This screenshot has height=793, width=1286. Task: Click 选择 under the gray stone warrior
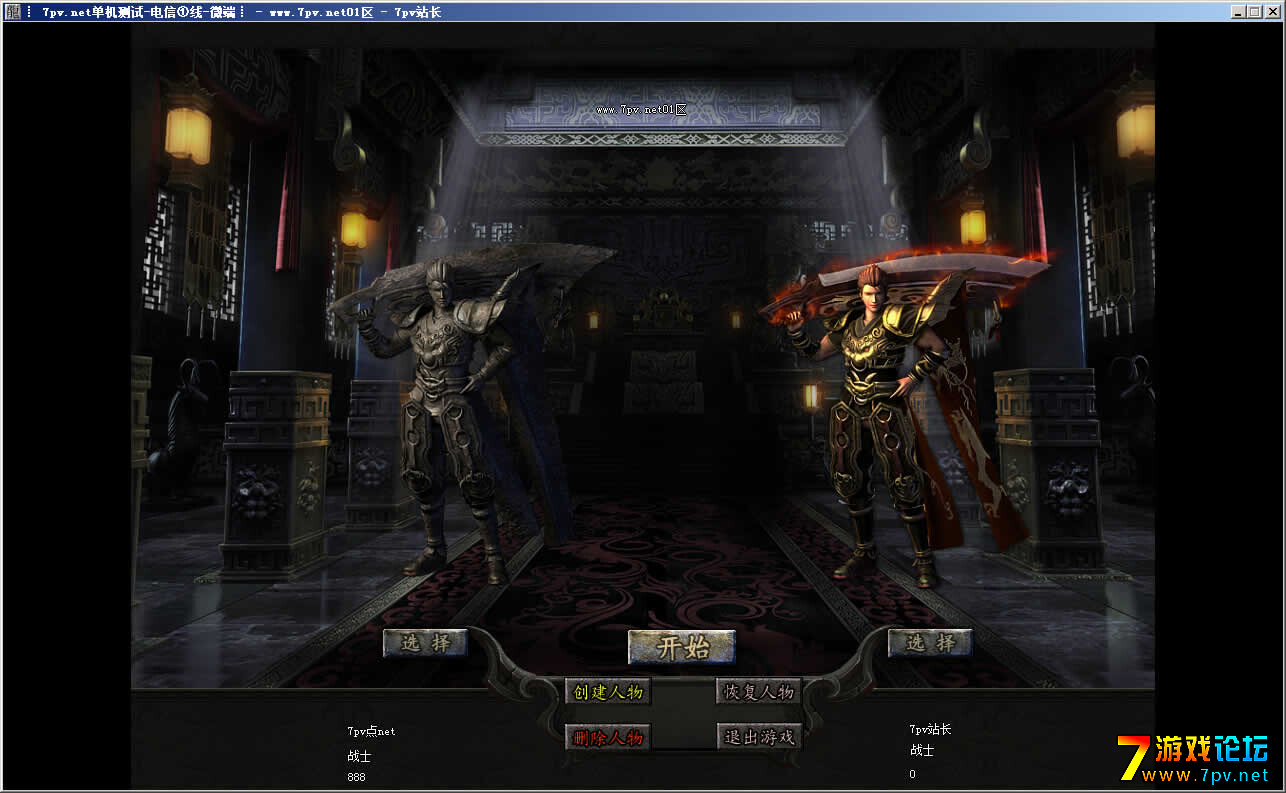(x=425, y=643)
